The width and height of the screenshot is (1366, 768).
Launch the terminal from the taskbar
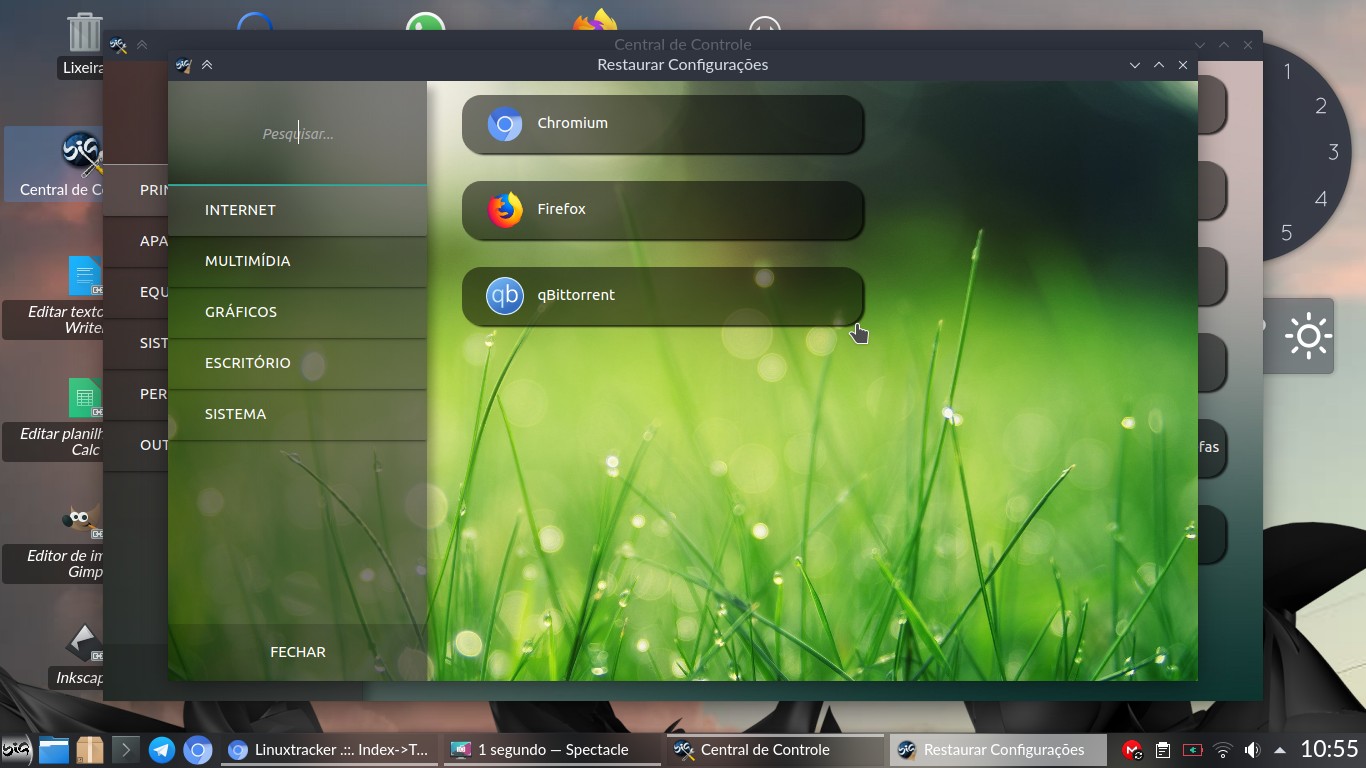point(125,749)
